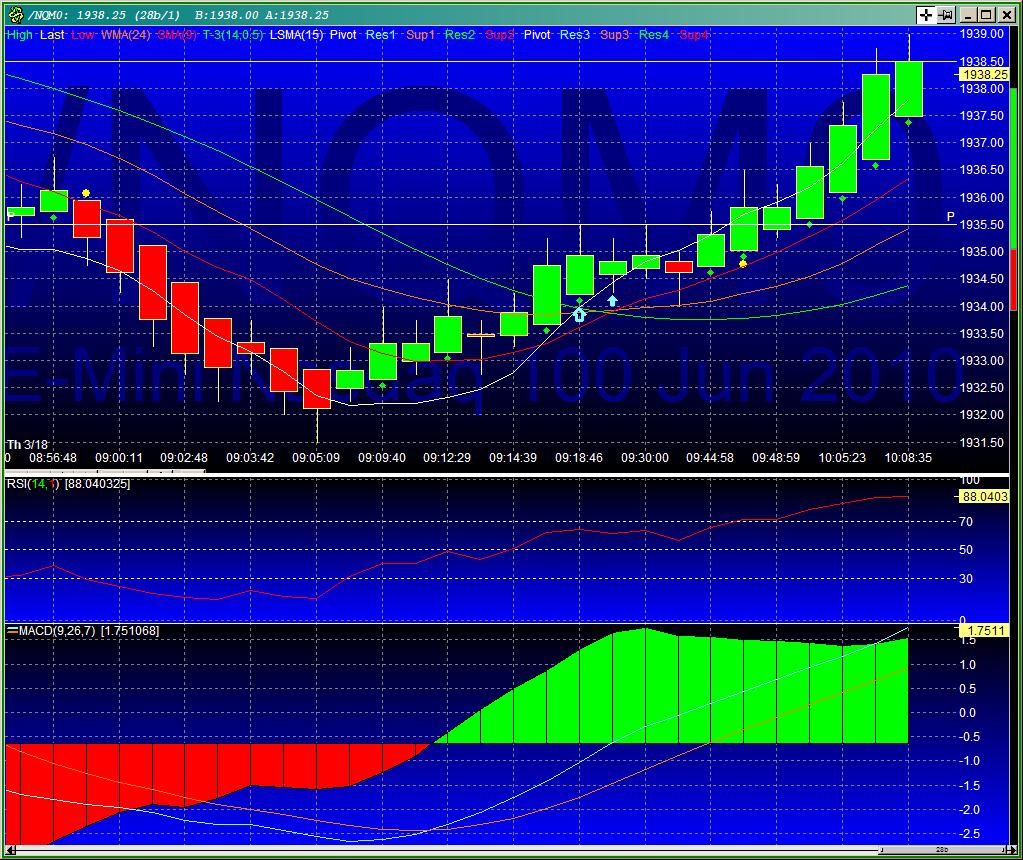Click the outlined cyan up-arrow signal marker
Screen dimensions: 1023x860
(x=579, y=315)
